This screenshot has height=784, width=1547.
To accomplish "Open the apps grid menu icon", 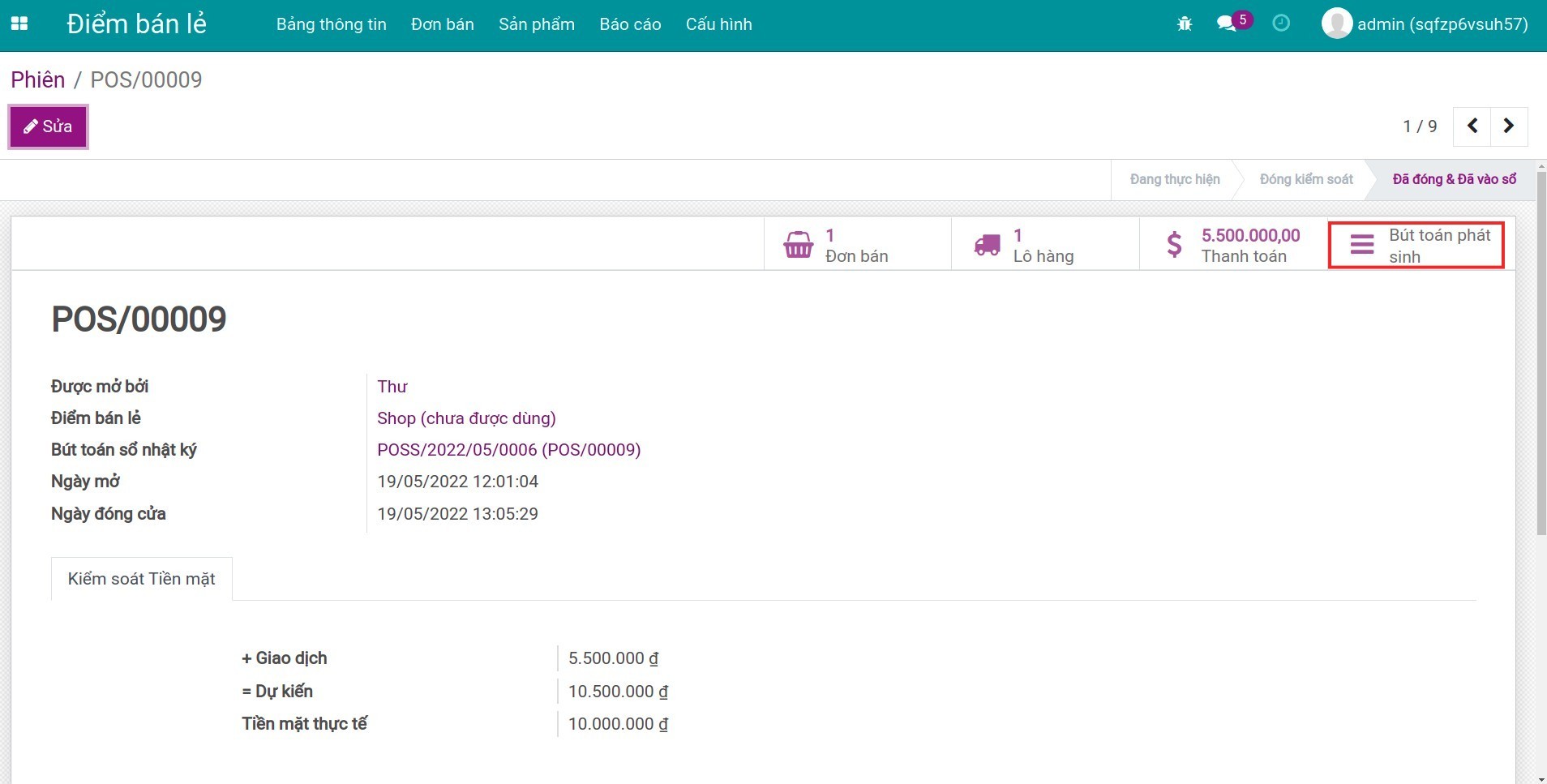I will click(x=19, y=24).
